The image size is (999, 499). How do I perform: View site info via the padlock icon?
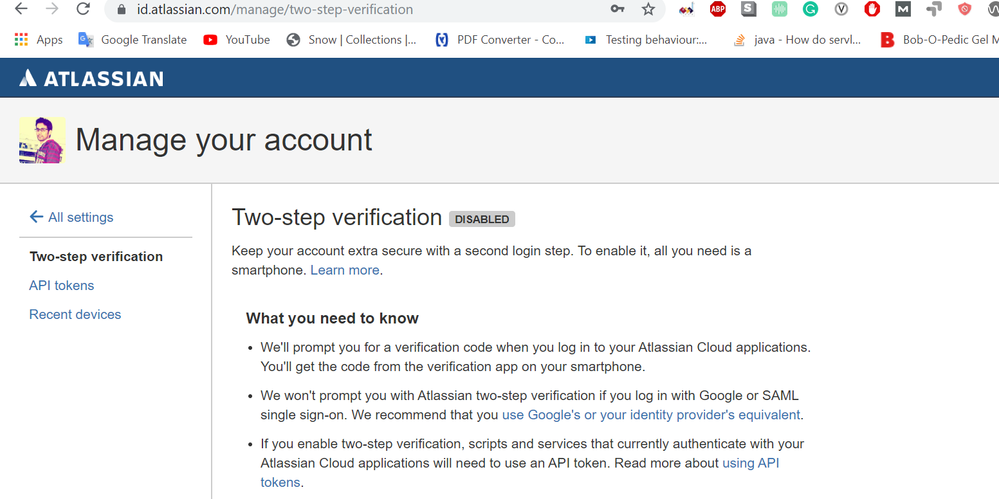[x=123, y=10]
